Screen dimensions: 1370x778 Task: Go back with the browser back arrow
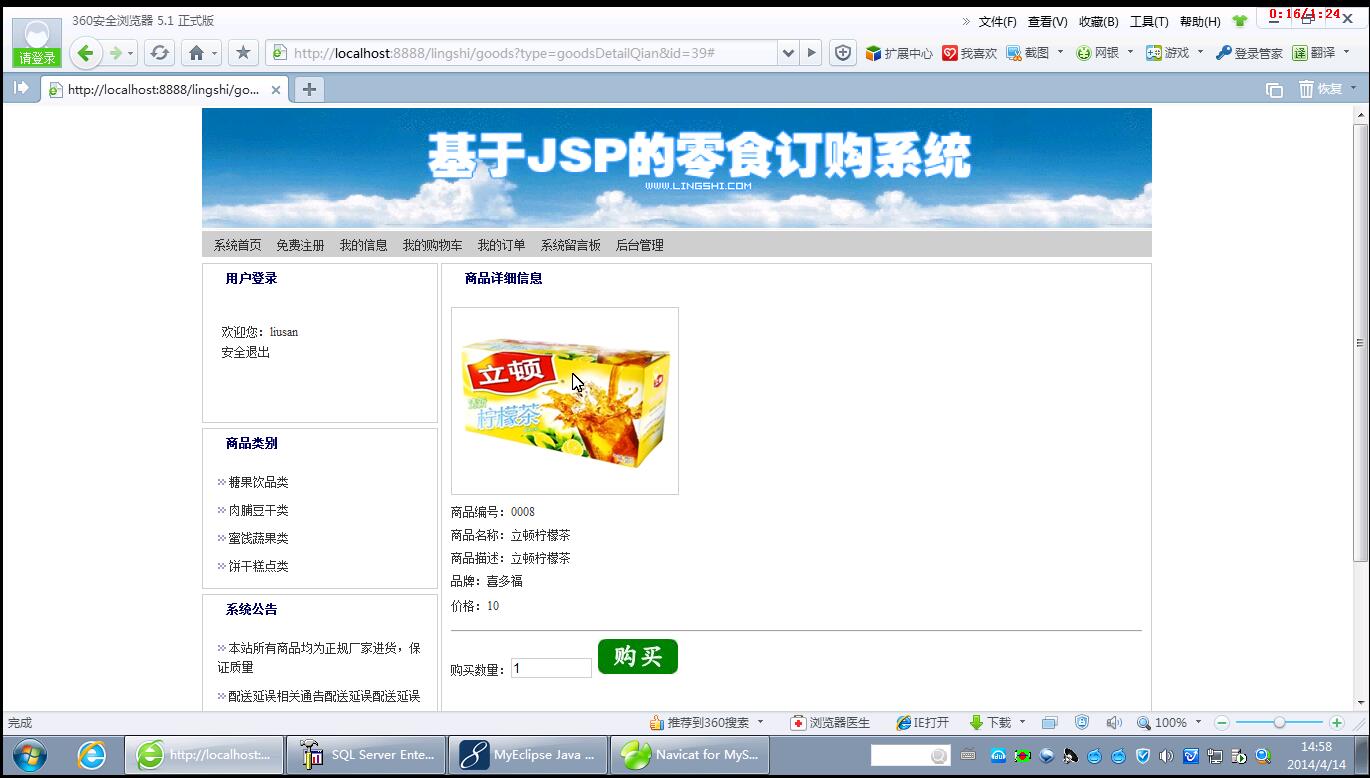point(86,53)
